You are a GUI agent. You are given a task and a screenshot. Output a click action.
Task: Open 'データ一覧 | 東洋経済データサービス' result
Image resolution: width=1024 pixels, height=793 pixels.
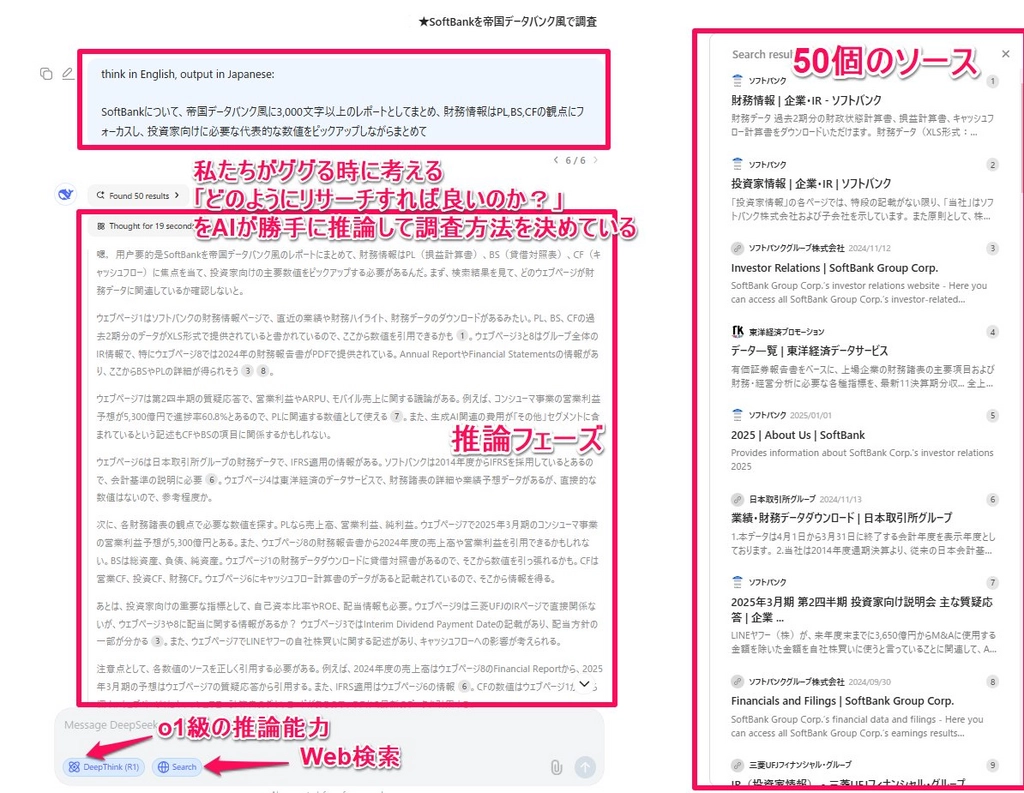point(809,351)
